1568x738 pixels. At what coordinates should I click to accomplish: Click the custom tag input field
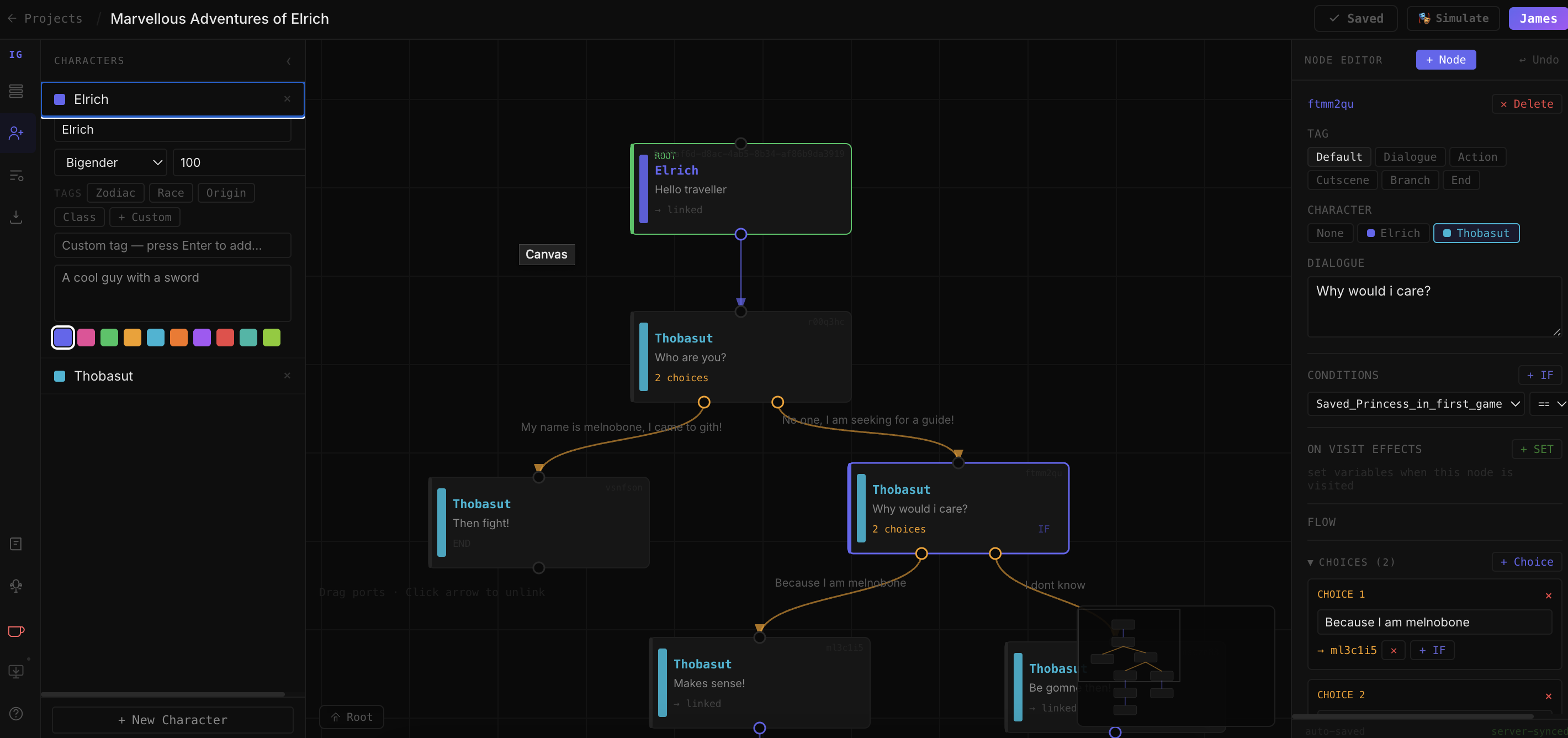pyautogui.click(x=172, y=245)
